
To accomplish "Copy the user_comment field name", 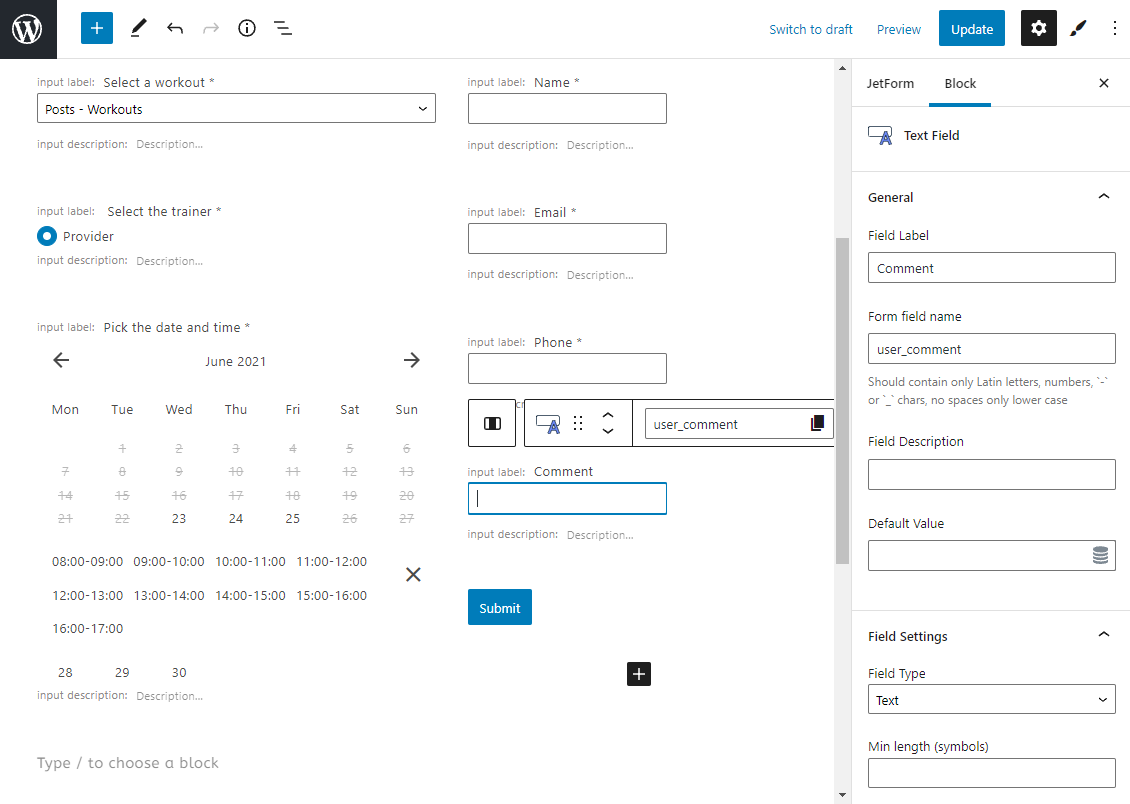I will click(817, 424).
